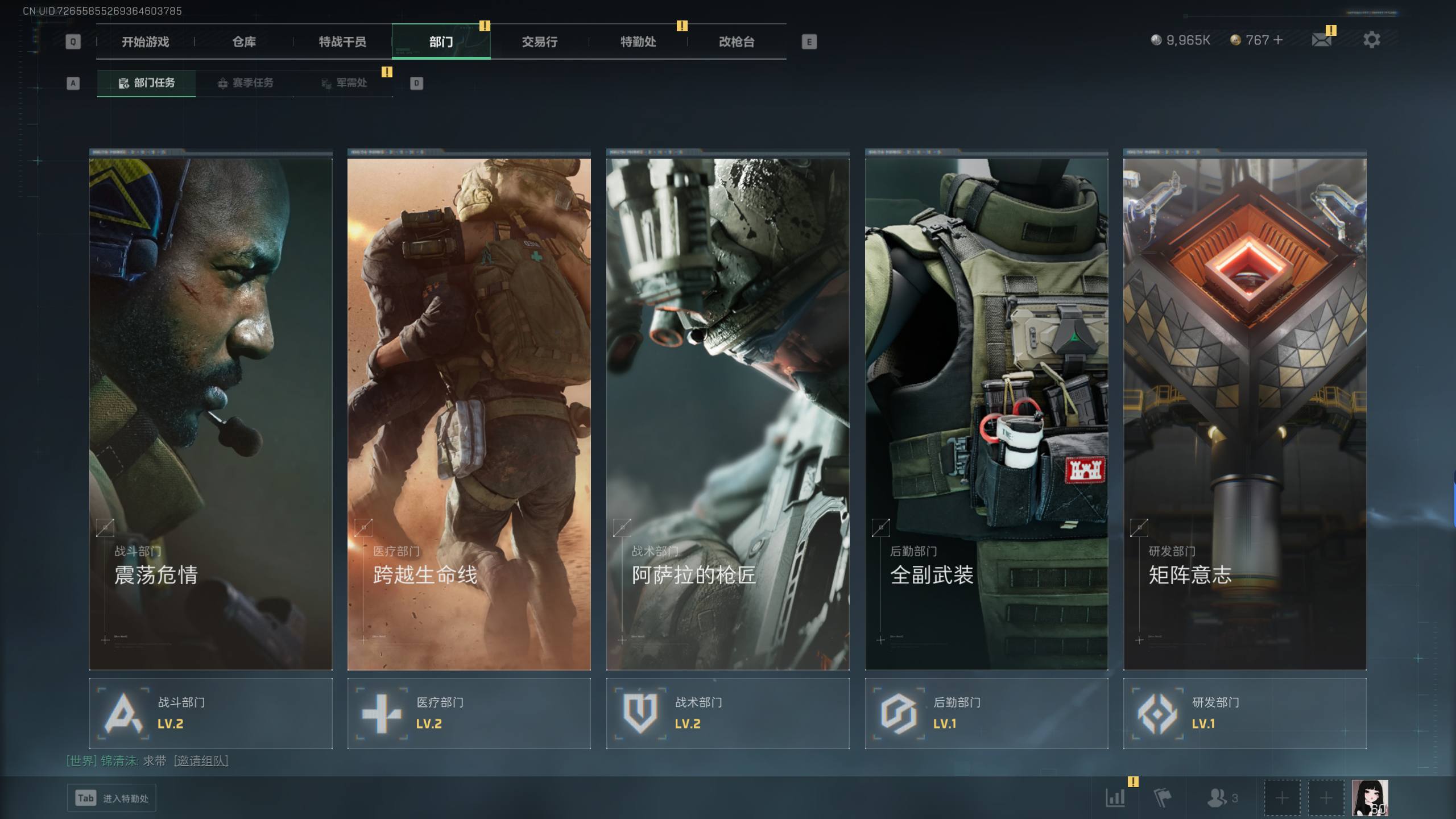Select the 赛季任务 sub-tab
Image resolution: width=1456 pixels, height=819 pixels.
(246, 83)
